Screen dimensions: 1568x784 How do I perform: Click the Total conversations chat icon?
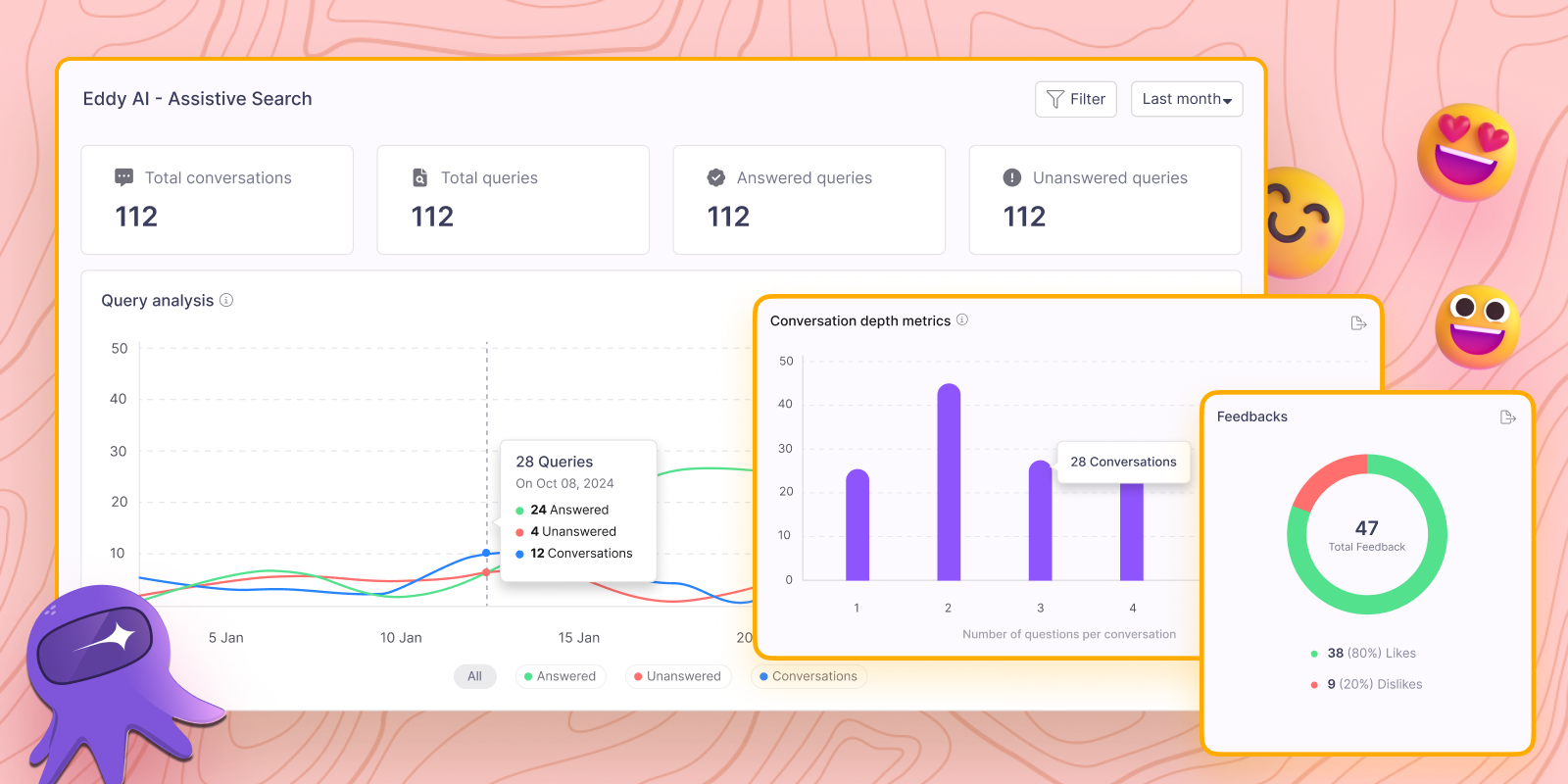[x=123, y=177]
